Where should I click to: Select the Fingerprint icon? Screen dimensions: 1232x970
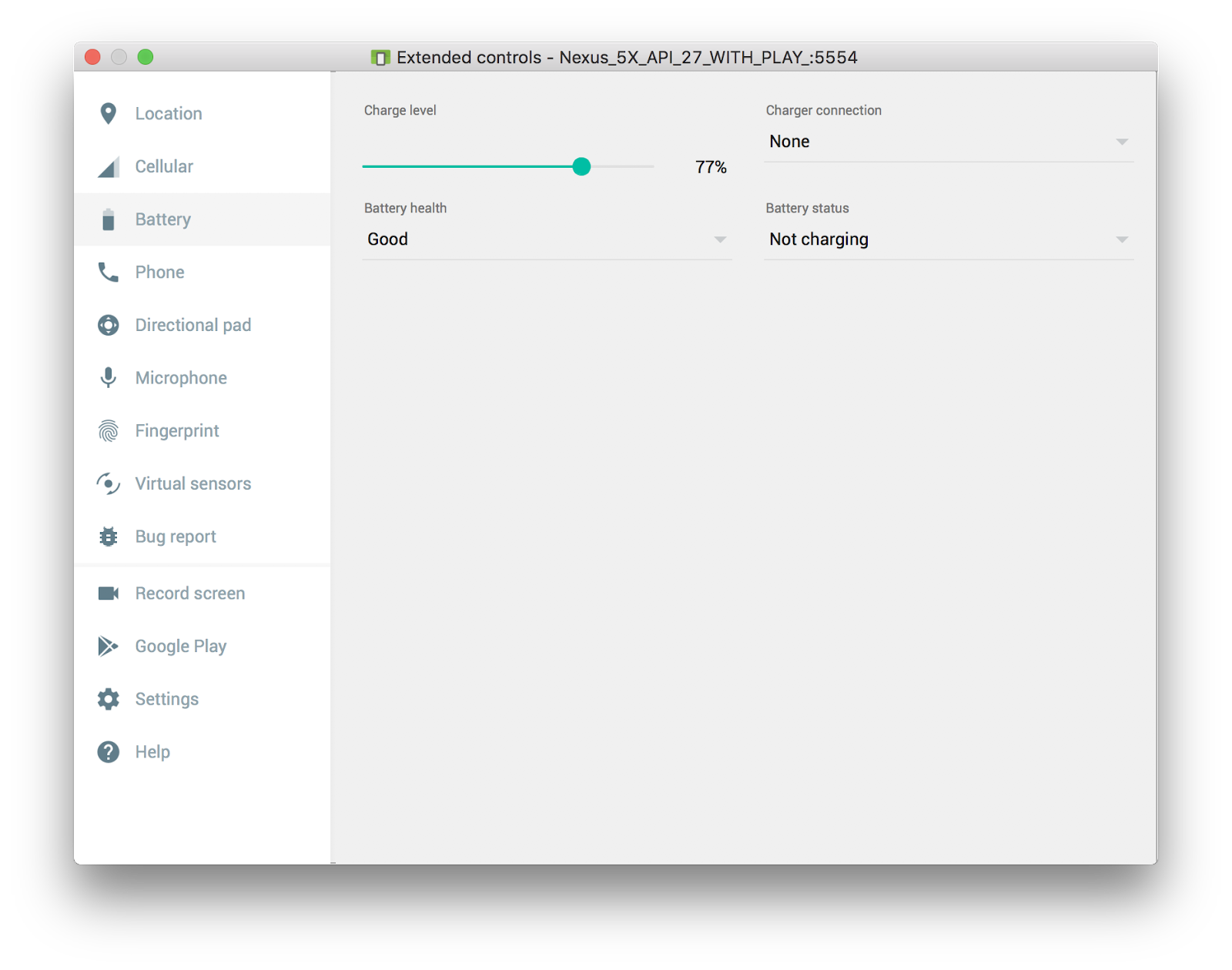pyautogui.click(x=109, y=431)
